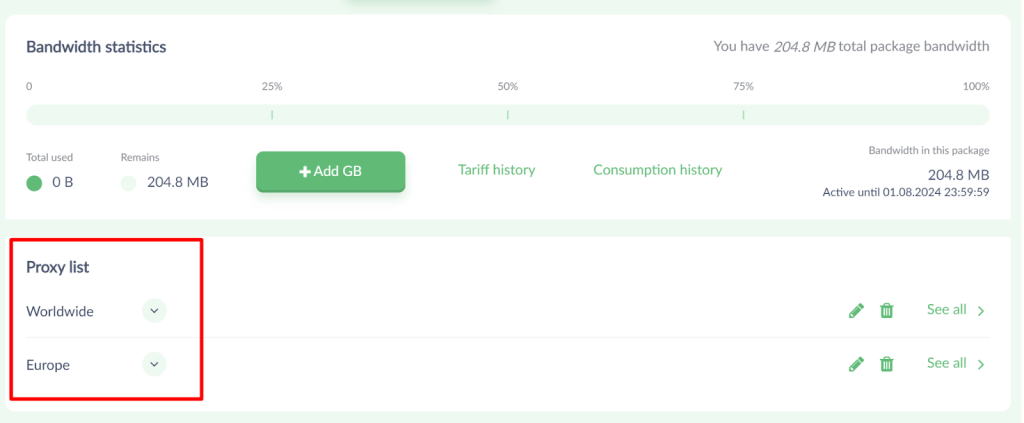Delete the Europe proxy list

[x=886, y=364]
